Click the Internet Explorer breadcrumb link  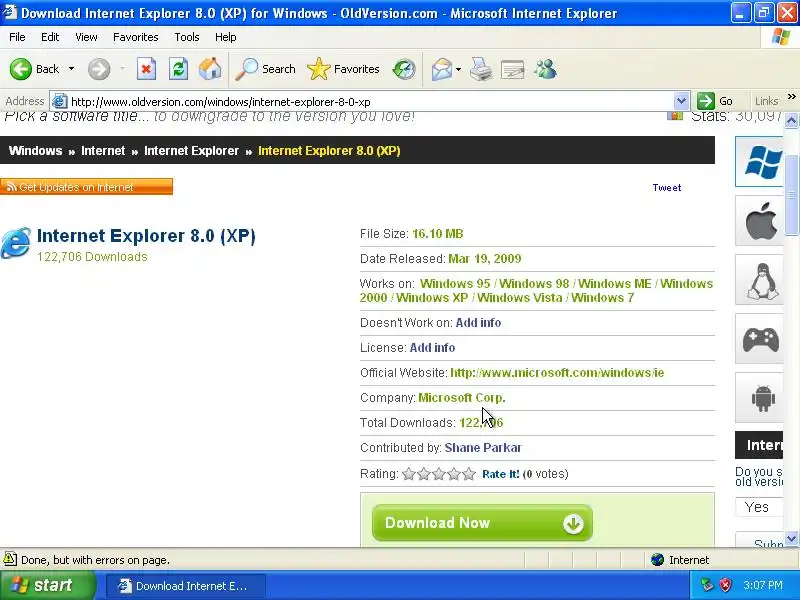191,151
